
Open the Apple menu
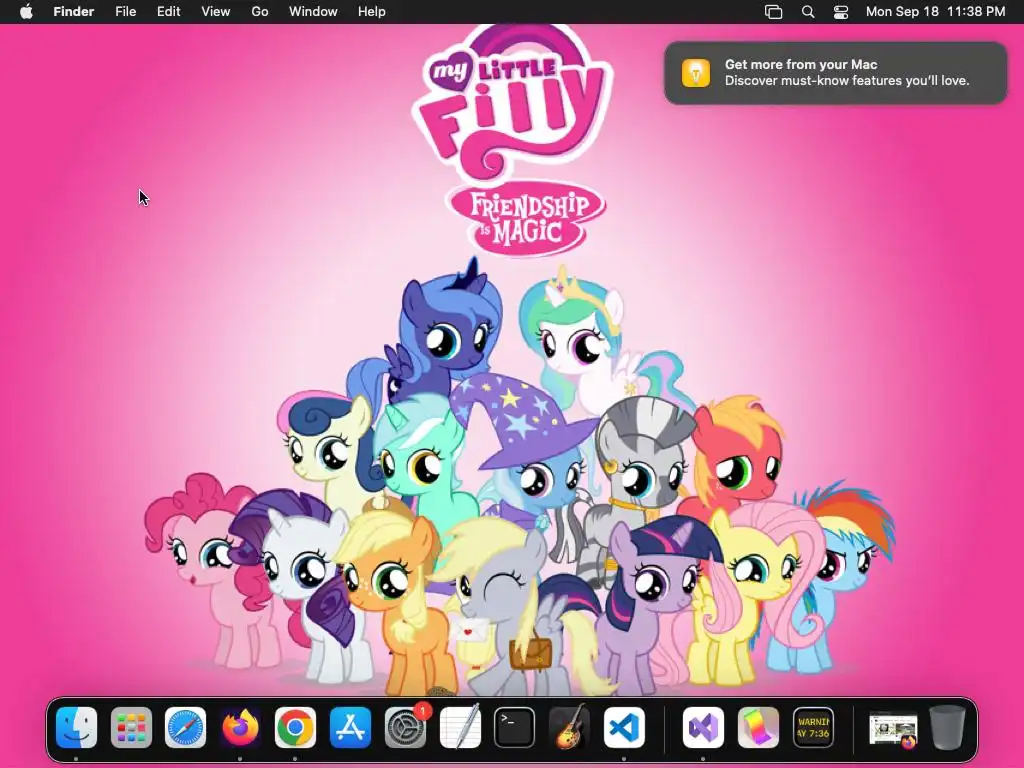point(26,12)
